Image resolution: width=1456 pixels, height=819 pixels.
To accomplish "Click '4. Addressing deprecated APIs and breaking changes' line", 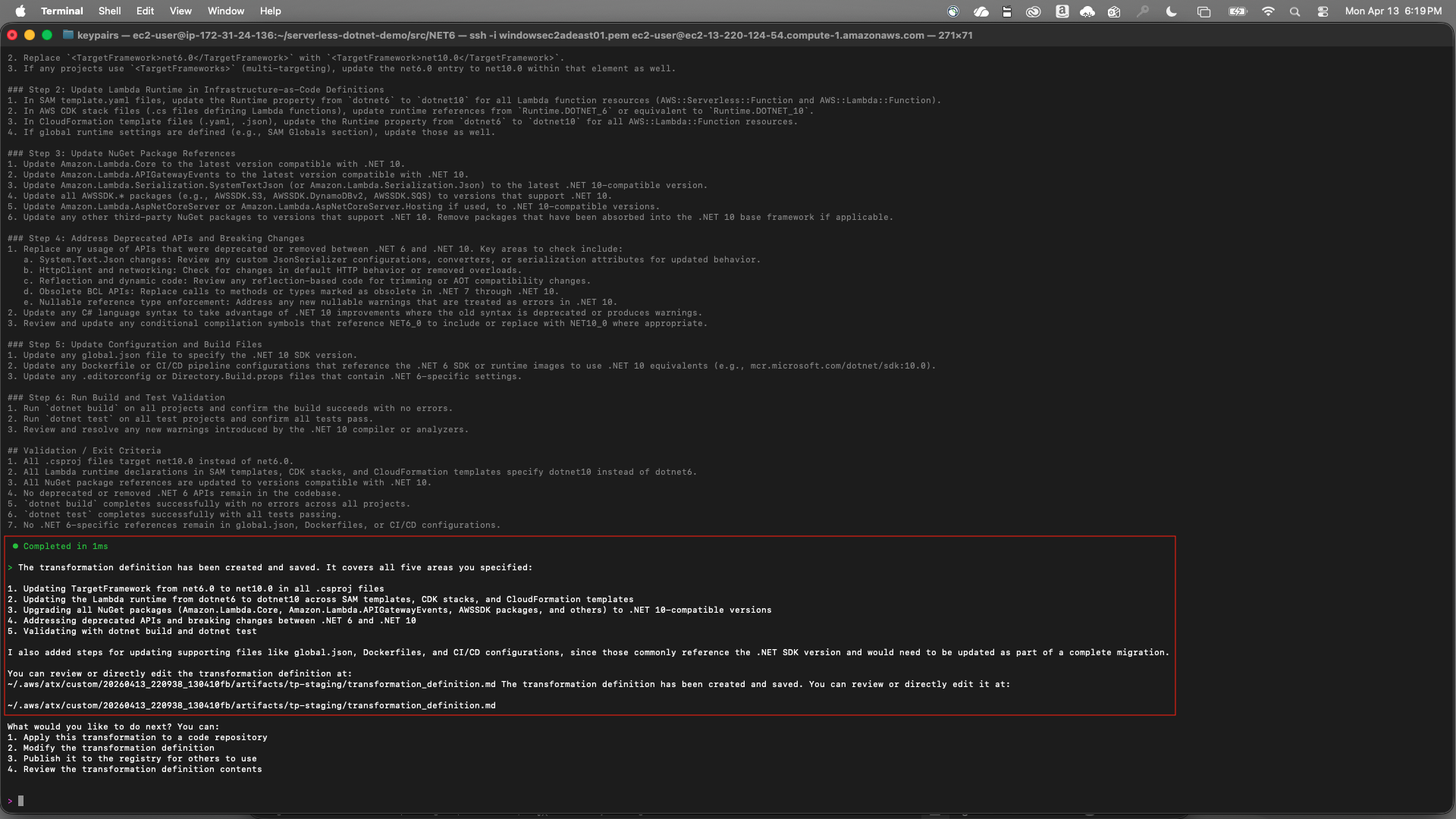I will tap(212, 620).
